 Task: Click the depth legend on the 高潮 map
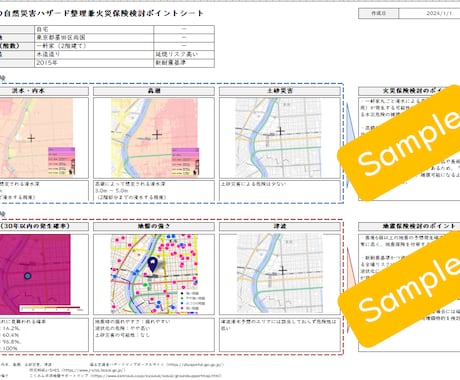click(x=186, y=162)
